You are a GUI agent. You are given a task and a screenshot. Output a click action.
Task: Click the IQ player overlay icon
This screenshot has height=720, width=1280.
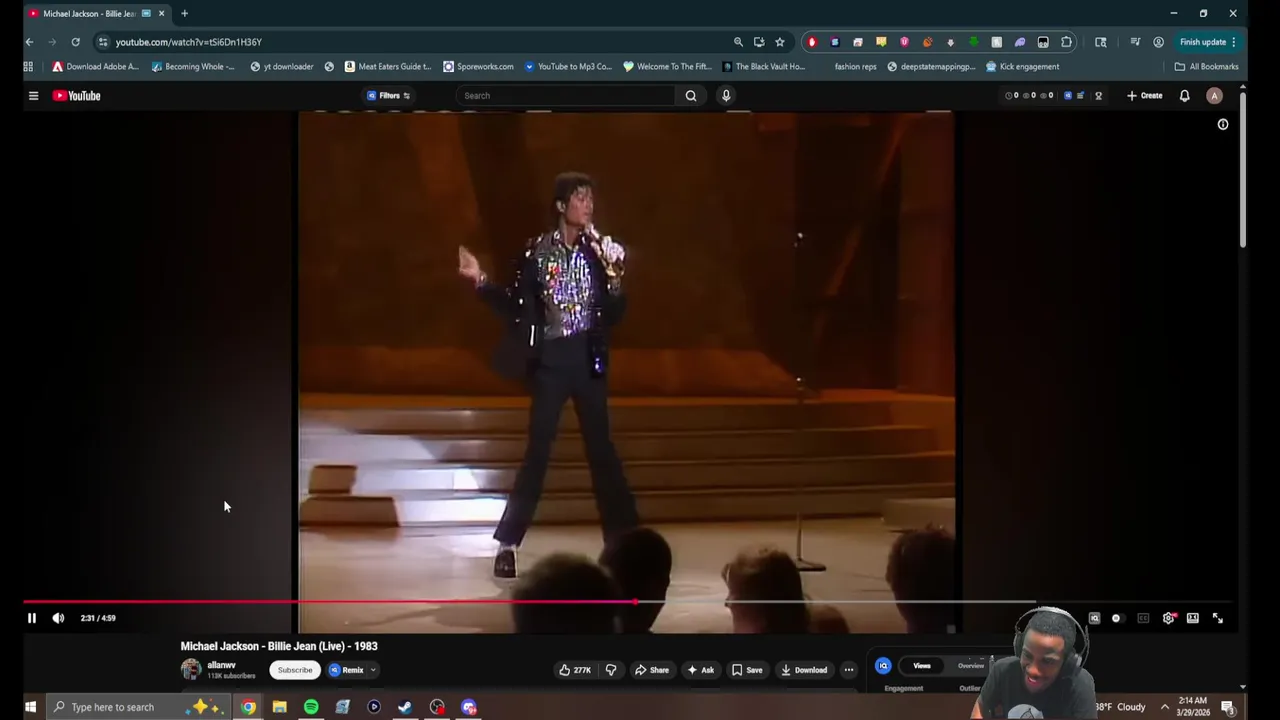[1094, 618]
